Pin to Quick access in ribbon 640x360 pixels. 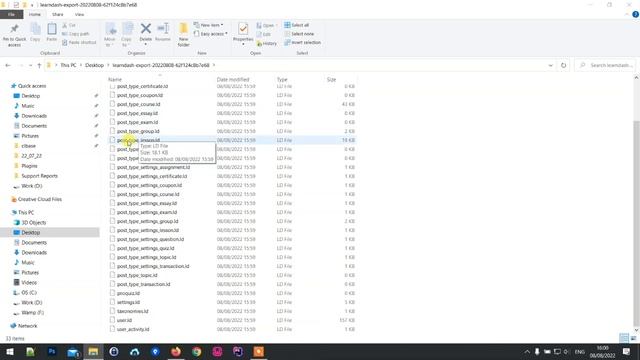(14, 35)
